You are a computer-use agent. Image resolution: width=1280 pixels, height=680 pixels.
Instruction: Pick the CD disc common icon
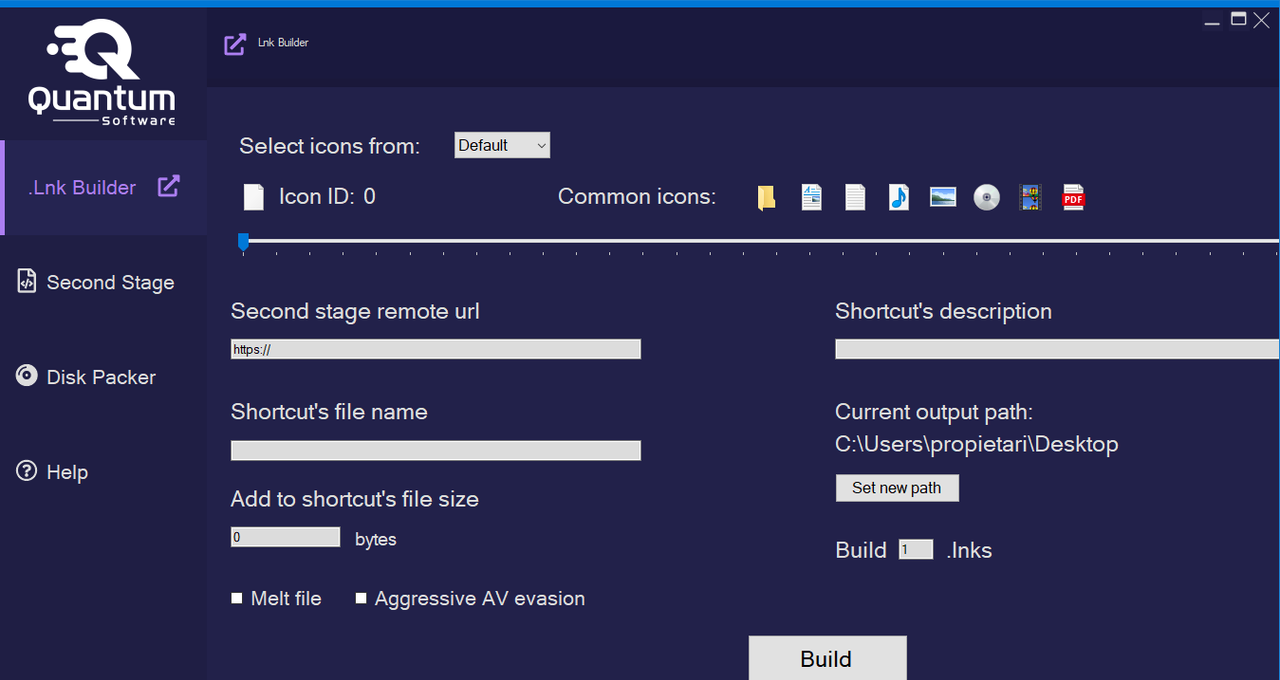point(987,198)
